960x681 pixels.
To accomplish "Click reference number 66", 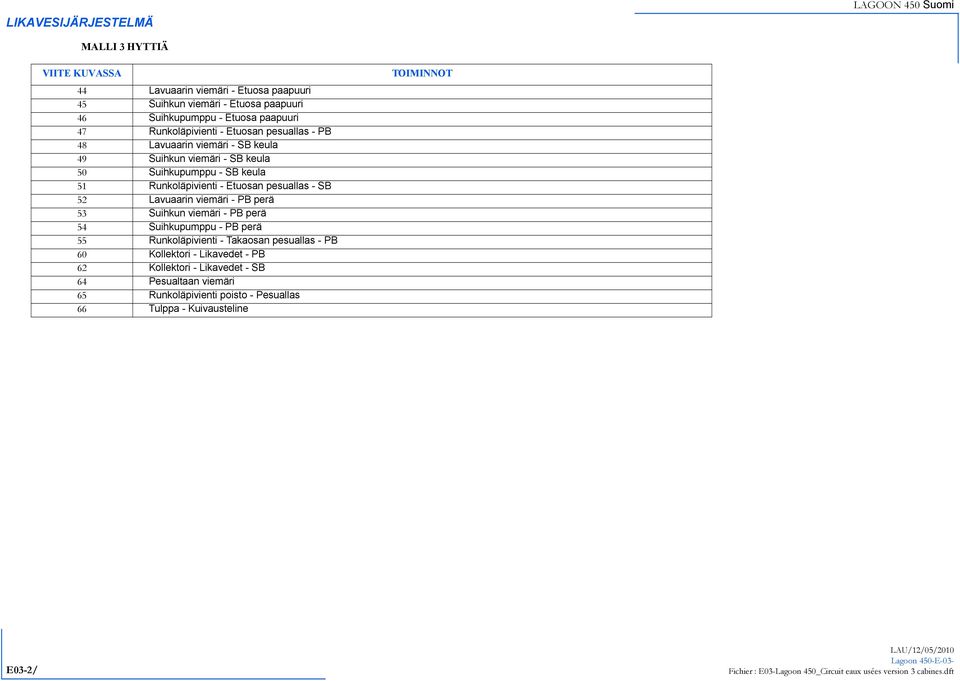I will pyautogui.click(x=82, y=309).
